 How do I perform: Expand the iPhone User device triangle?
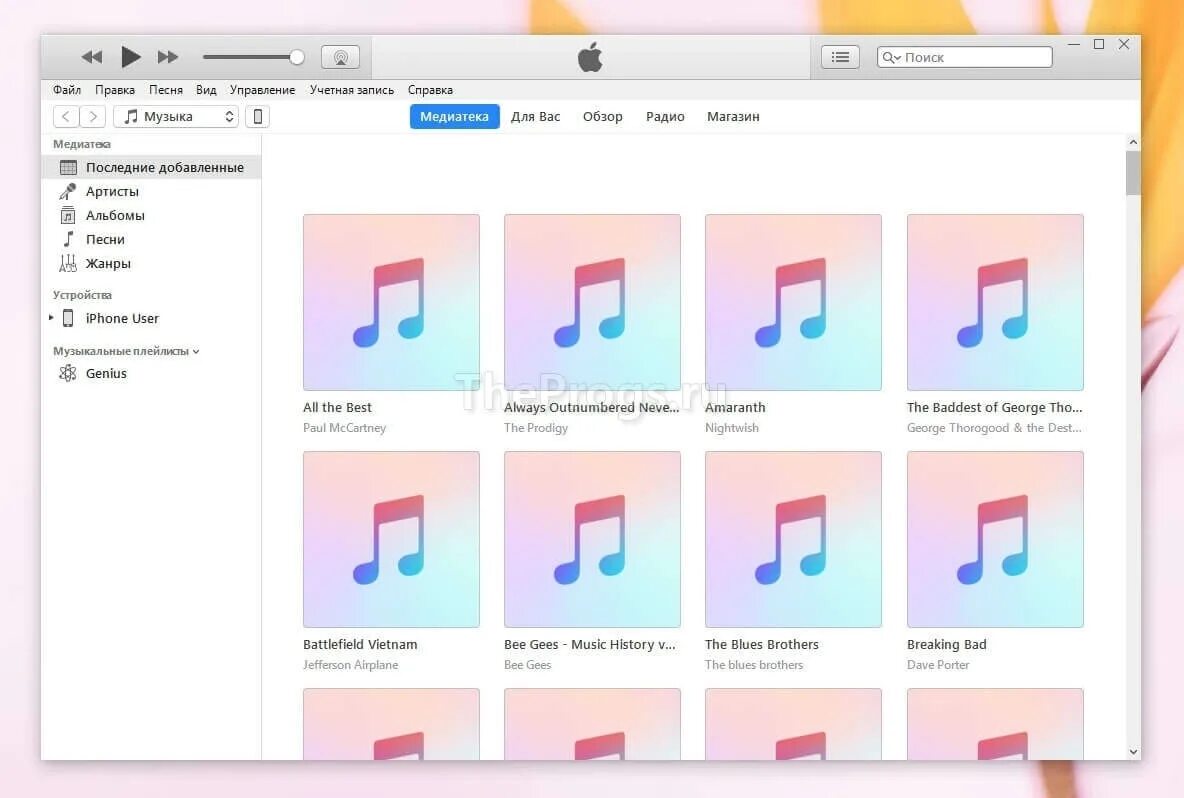click(x=51, y=318)
